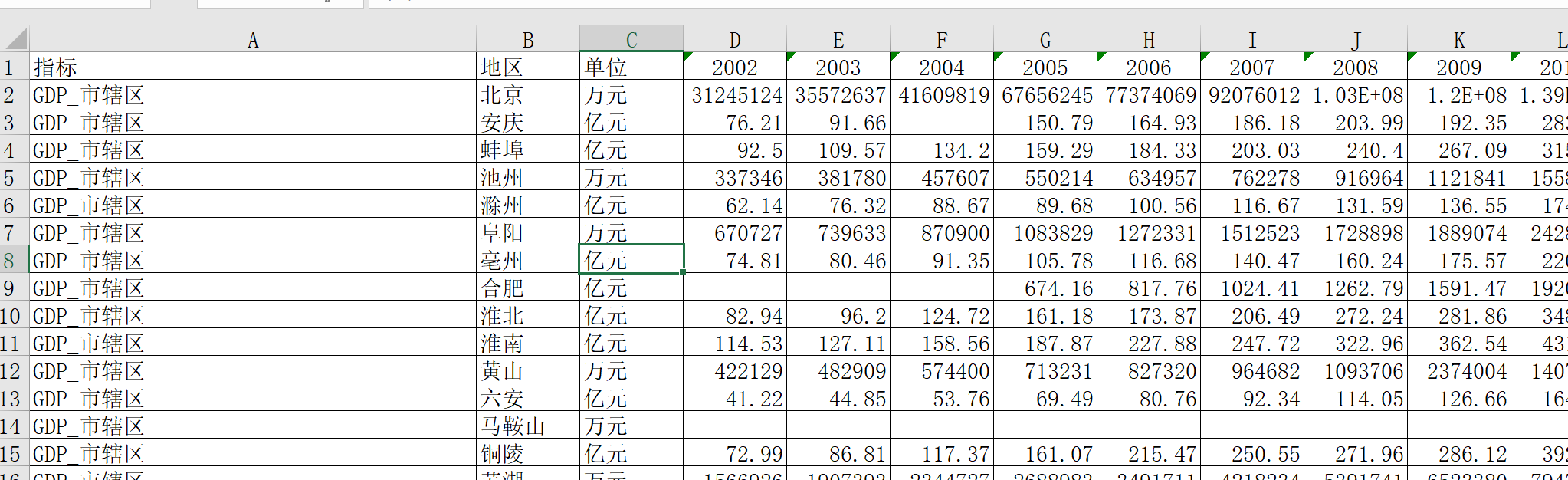
Task: Click cell with value 215.47
Action: (x=1149, y=453)
